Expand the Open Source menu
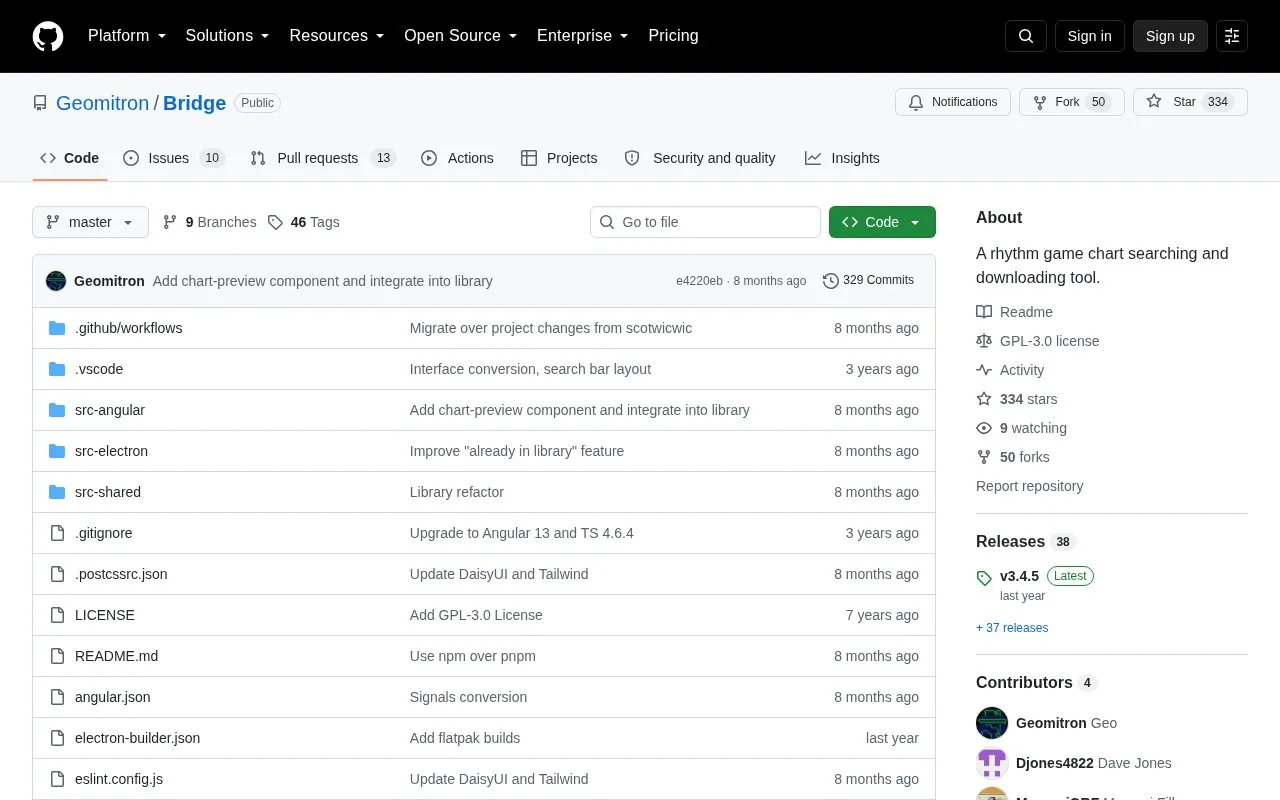1280x800 pixels. [461, 36]
